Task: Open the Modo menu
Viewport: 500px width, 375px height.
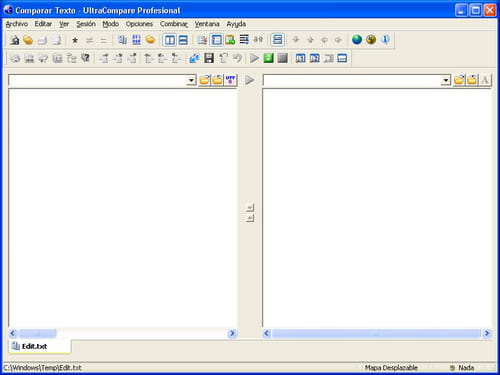Action: pyautogui.click(x=110, y=24)
